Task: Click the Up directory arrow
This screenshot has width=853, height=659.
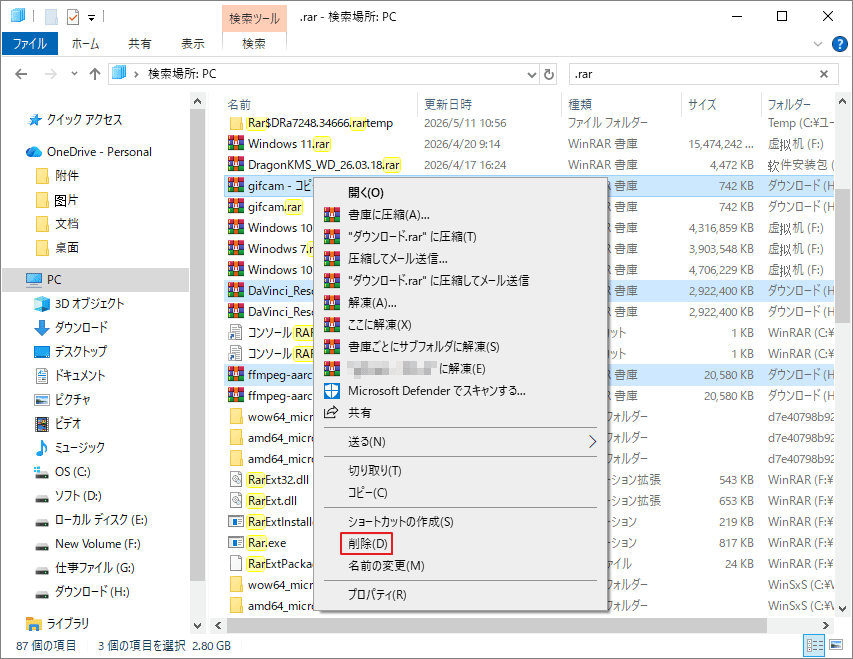Action: pos(95,74)
